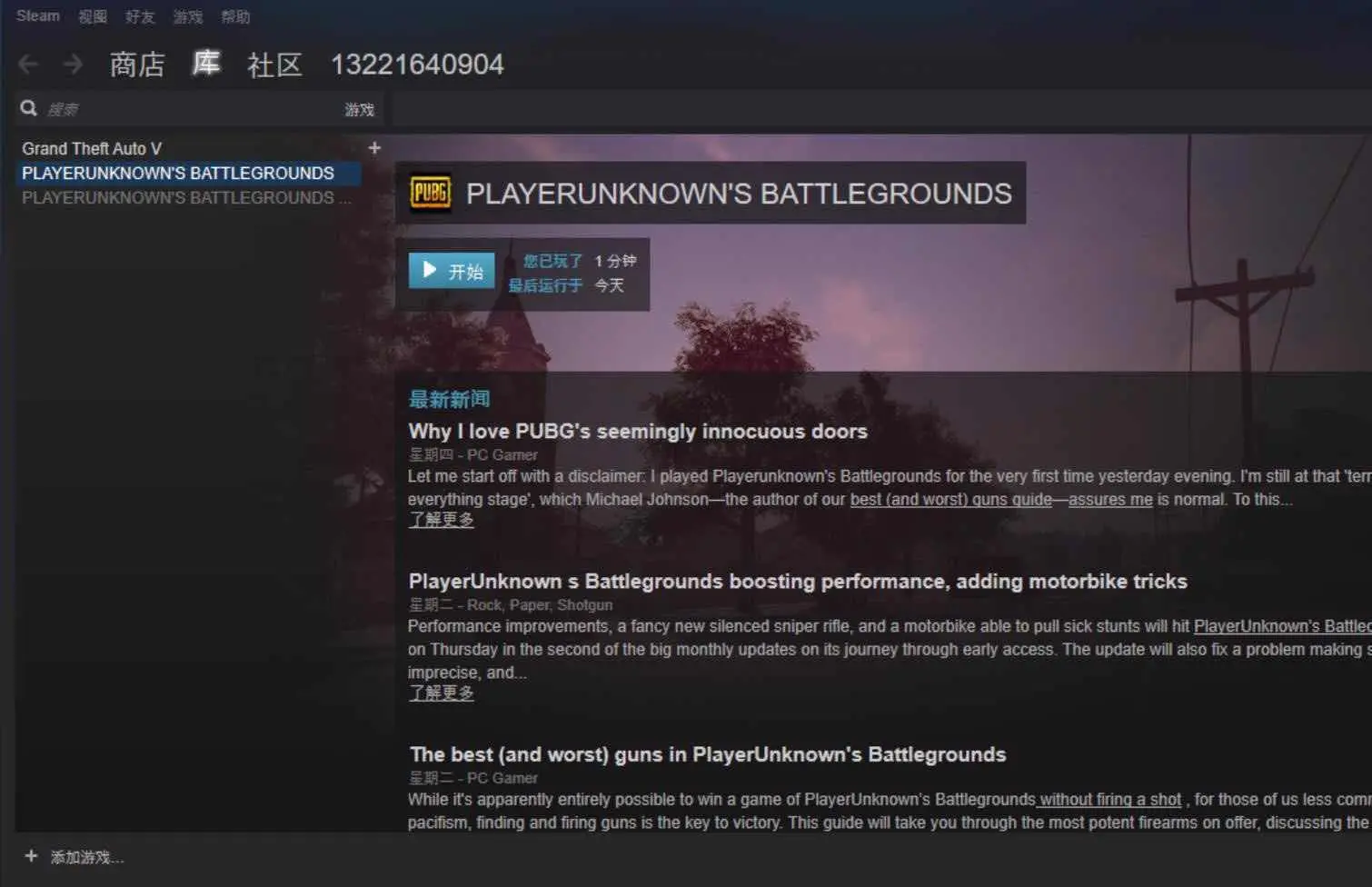Screen dimensions: 1372x887
Task: Click the PUBG game logo icon
Action: (x=430, y=193)
